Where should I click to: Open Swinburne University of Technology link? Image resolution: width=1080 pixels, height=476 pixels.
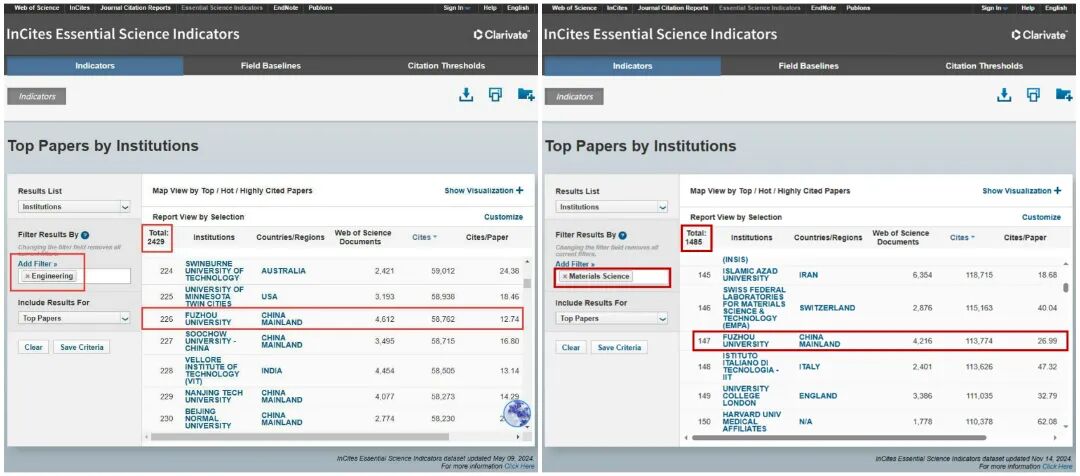tap(214, 271)
